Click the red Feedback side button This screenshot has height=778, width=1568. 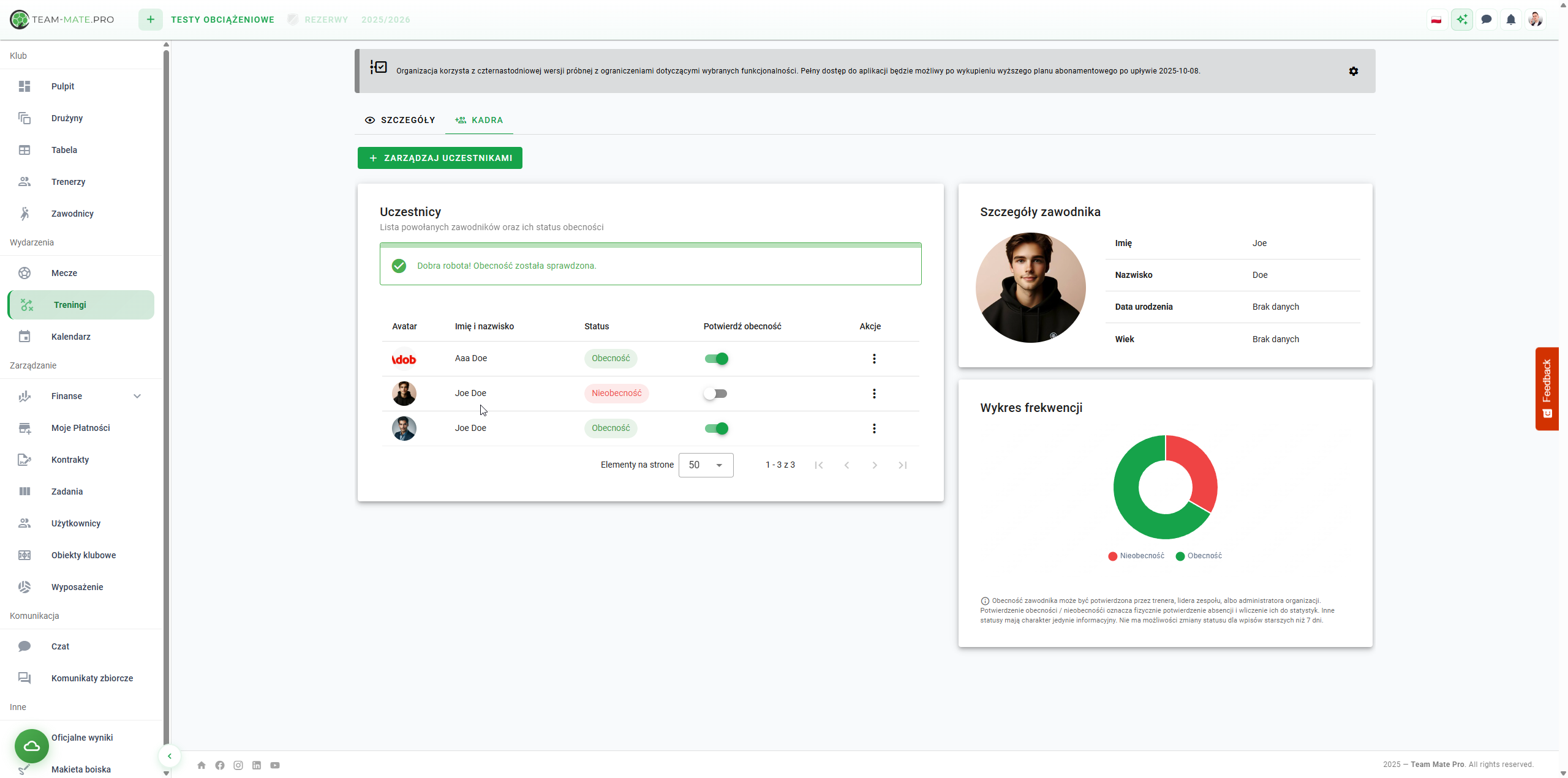1547,389
